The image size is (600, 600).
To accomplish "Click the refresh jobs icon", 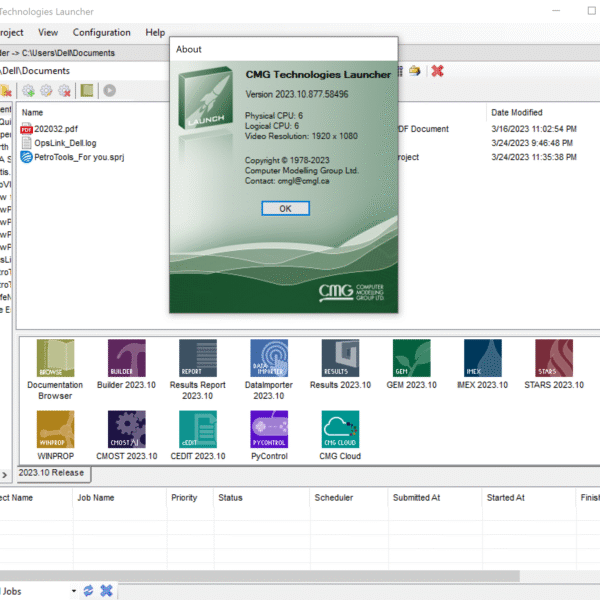I will click(88, 590).
